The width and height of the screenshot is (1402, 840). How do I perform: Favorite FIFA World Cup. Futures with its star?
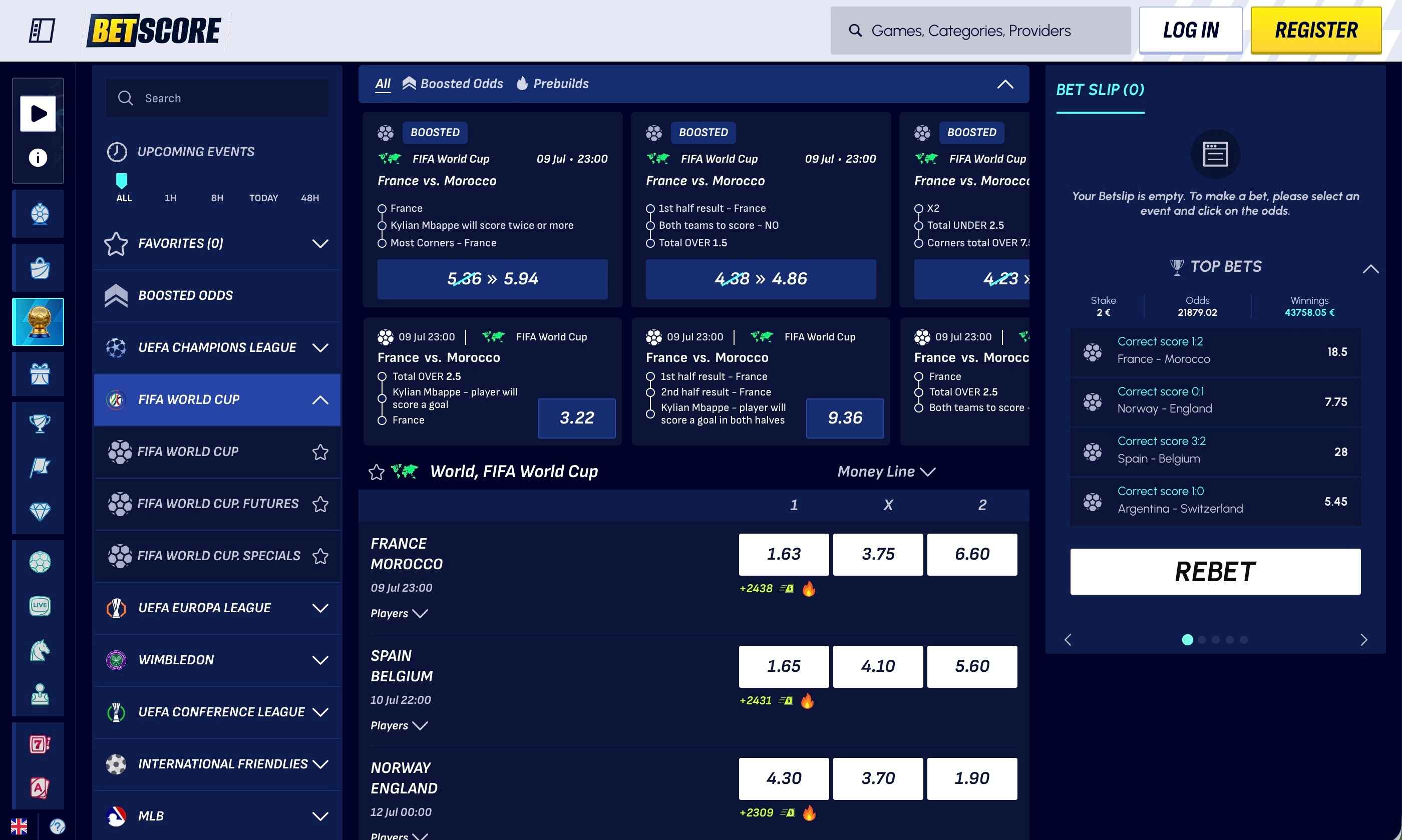tap(320, 504)
